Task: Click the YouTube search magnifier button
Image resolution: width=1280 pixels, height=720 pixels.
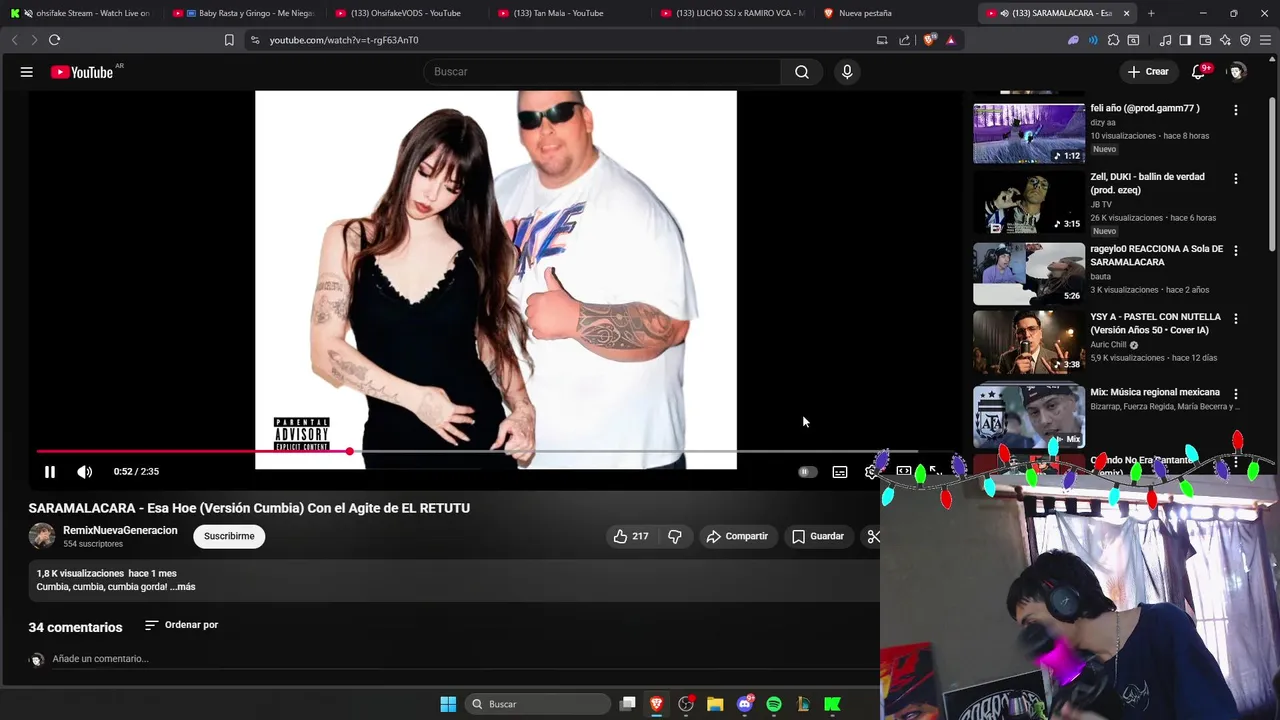Action: click(801, 72)
